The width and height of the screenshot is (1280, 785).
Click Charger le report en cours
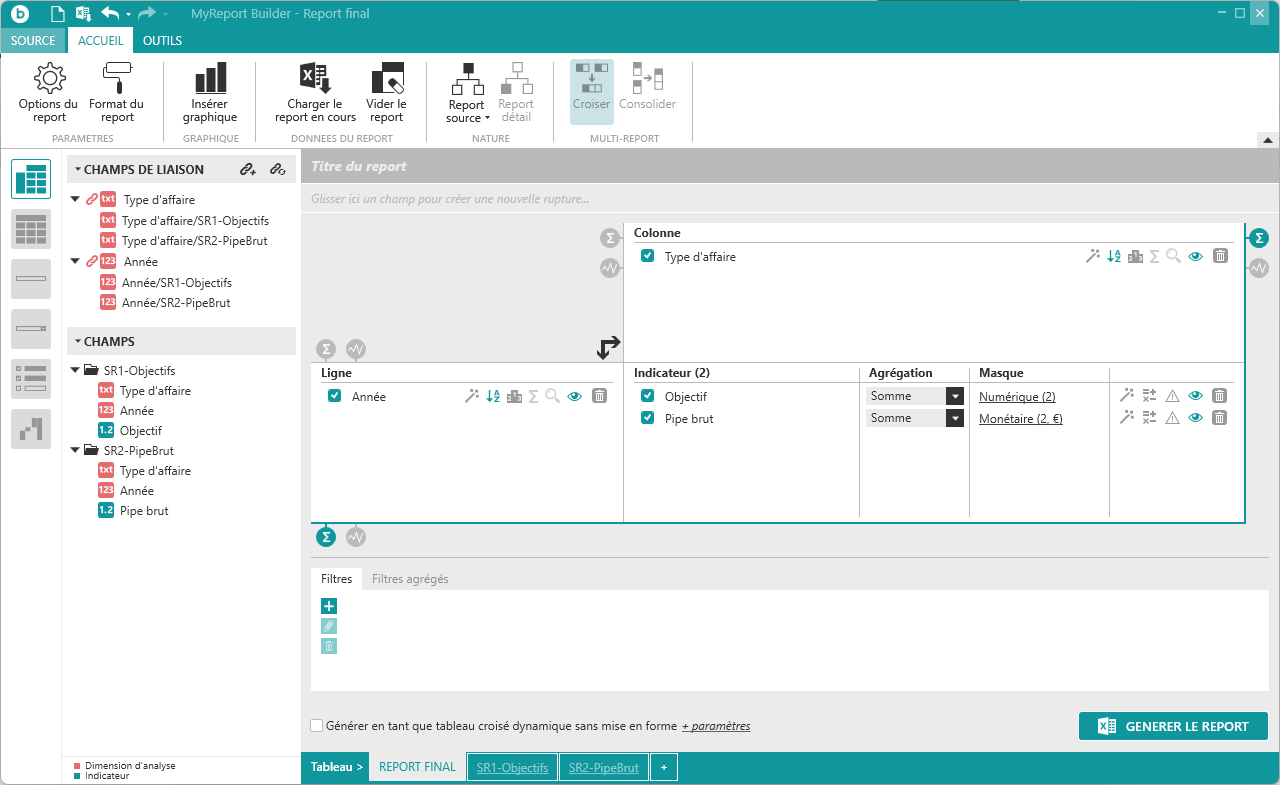315,91
